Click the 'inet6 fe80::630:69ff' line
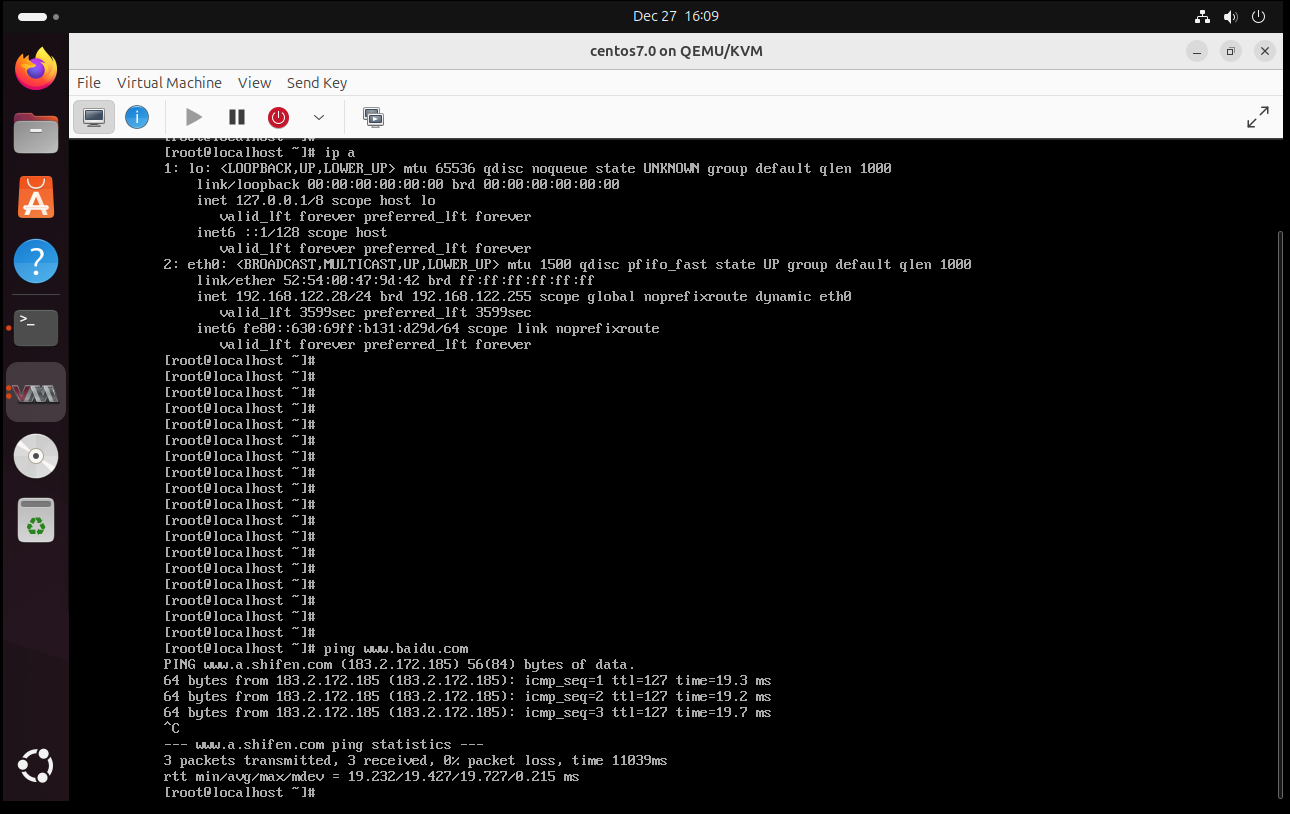 click(x=428, y=328)
